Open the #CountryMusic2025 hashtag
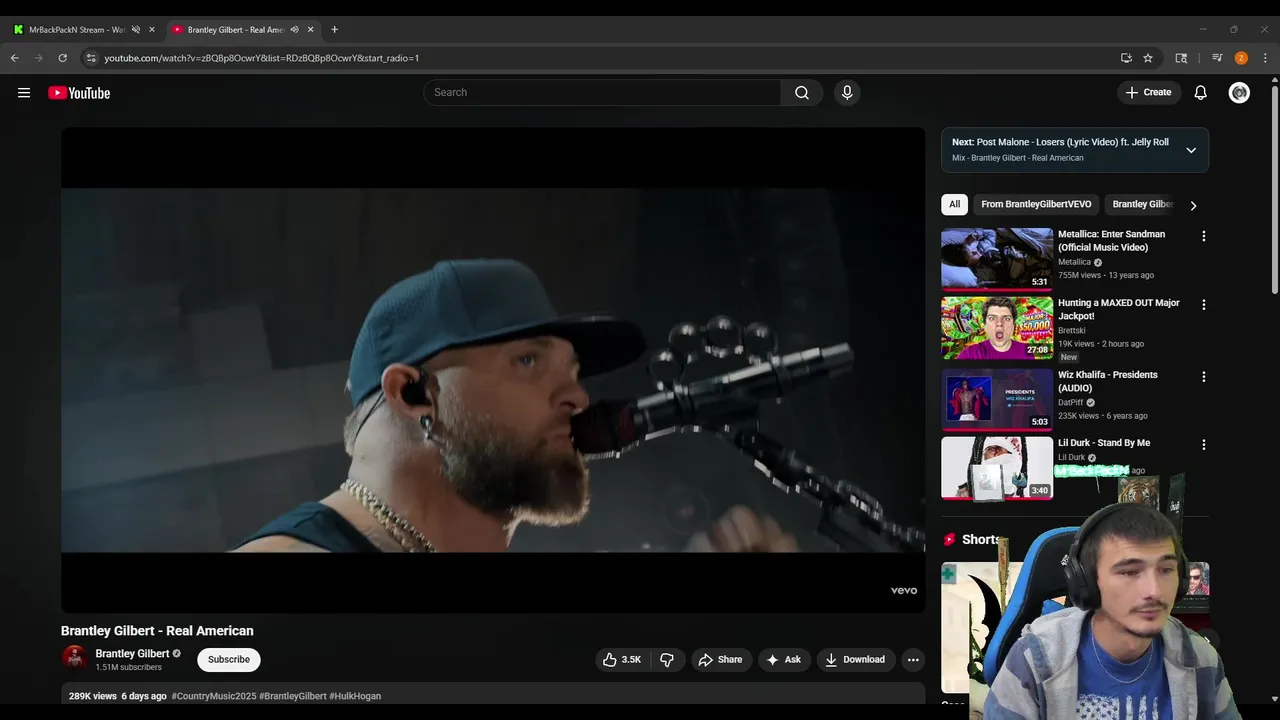The height and width of the screenshot is (720, 1280). click(x=214, y=696)
